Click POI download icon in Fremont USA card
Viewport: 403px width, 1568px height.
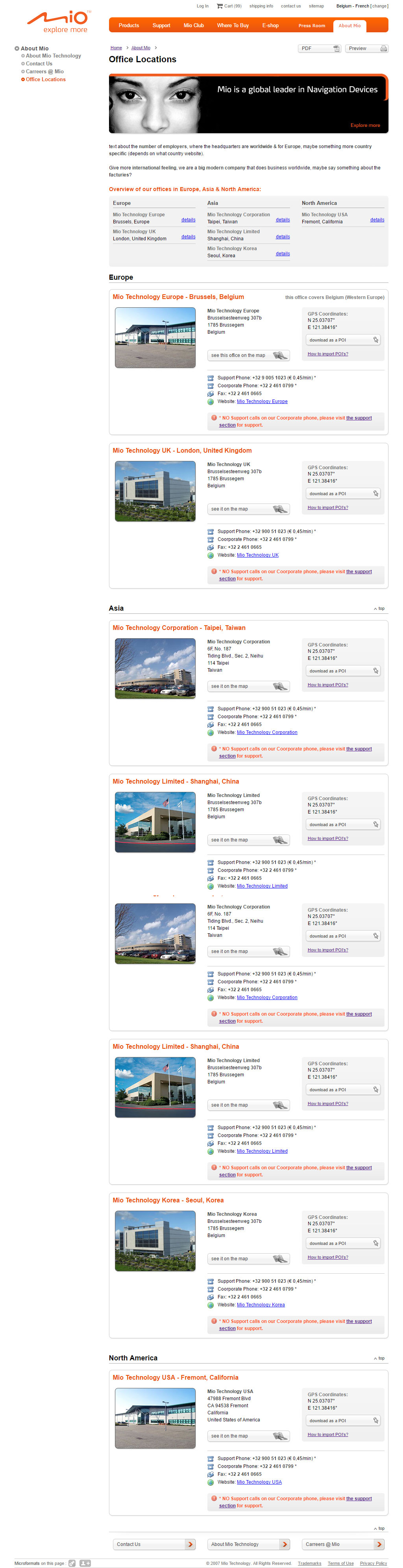pyautogui.click(x=375, y=1420)
